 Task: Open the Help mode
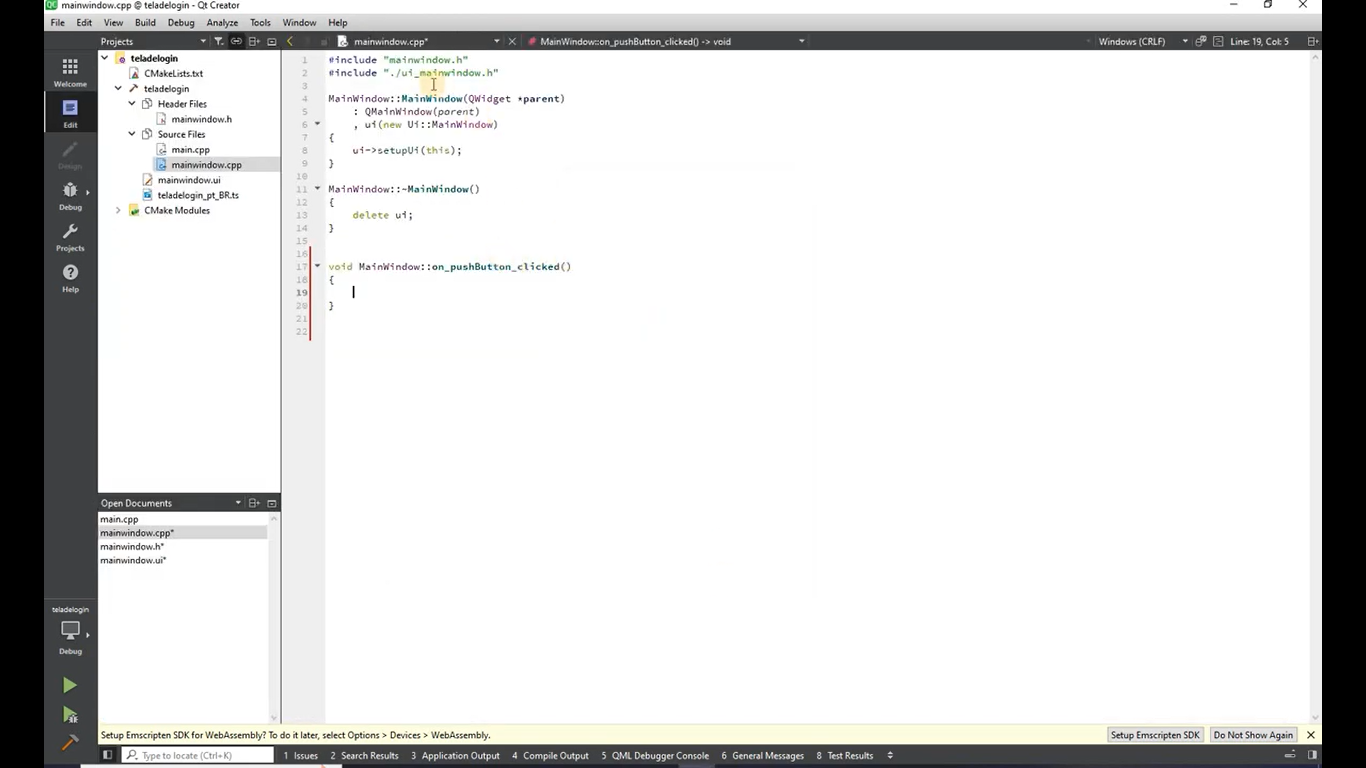(x=70, y=277)
